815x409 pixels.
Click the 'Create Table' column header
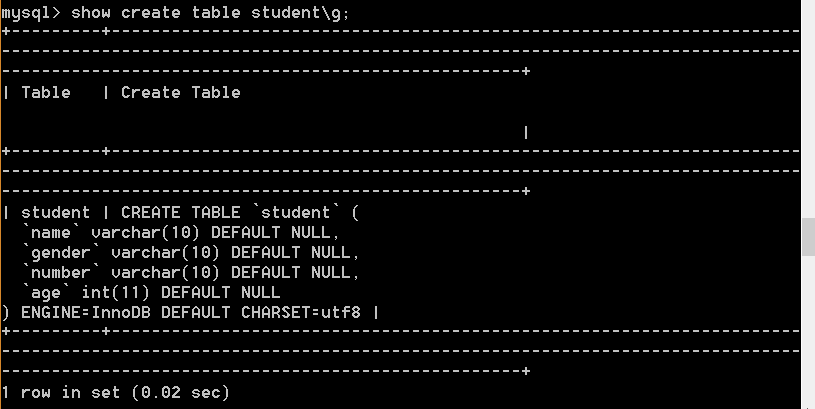pyautogui.click(x=180, y=93)
